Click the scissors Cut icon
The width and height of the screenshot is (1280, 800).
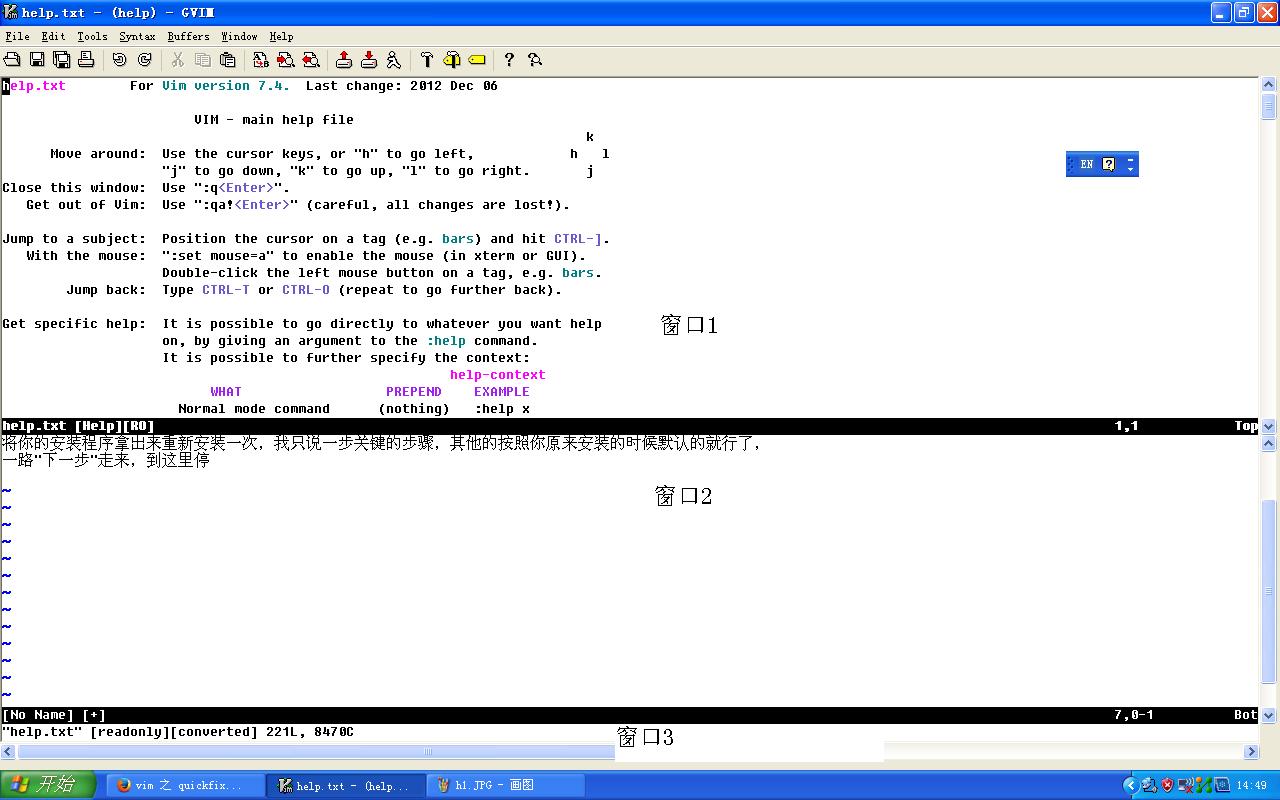[178, 60]
